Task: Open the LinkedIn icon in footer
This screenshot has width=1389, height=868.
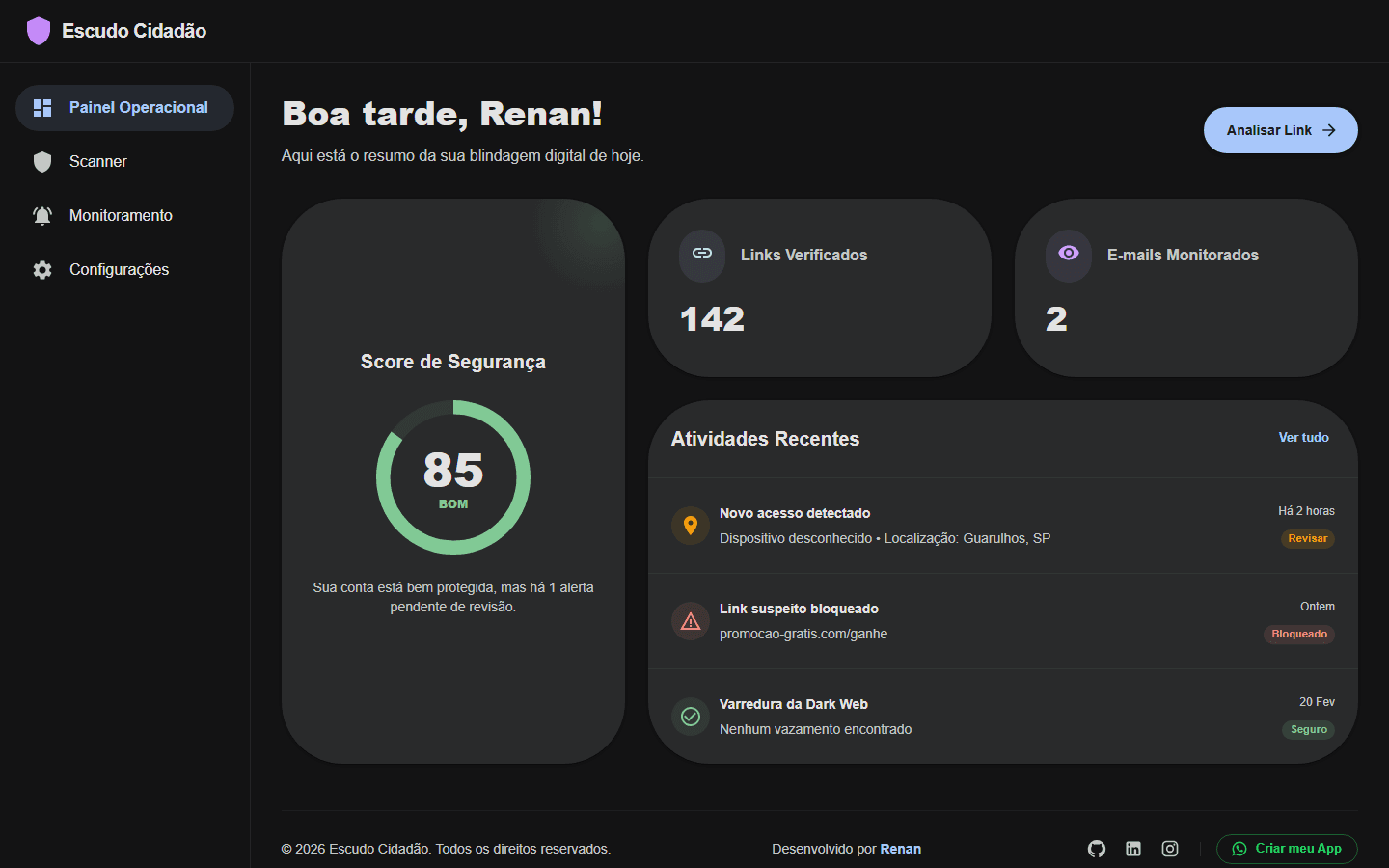Action: click(x=1133, y=849)
